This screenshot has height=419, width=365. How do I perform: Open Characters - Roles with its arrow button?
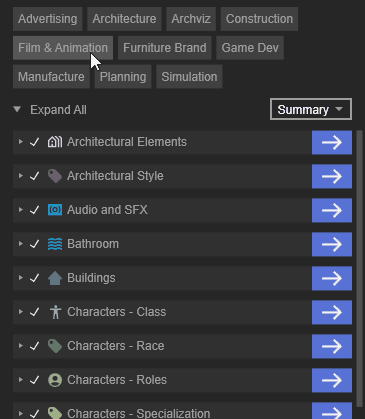point(332,380)
